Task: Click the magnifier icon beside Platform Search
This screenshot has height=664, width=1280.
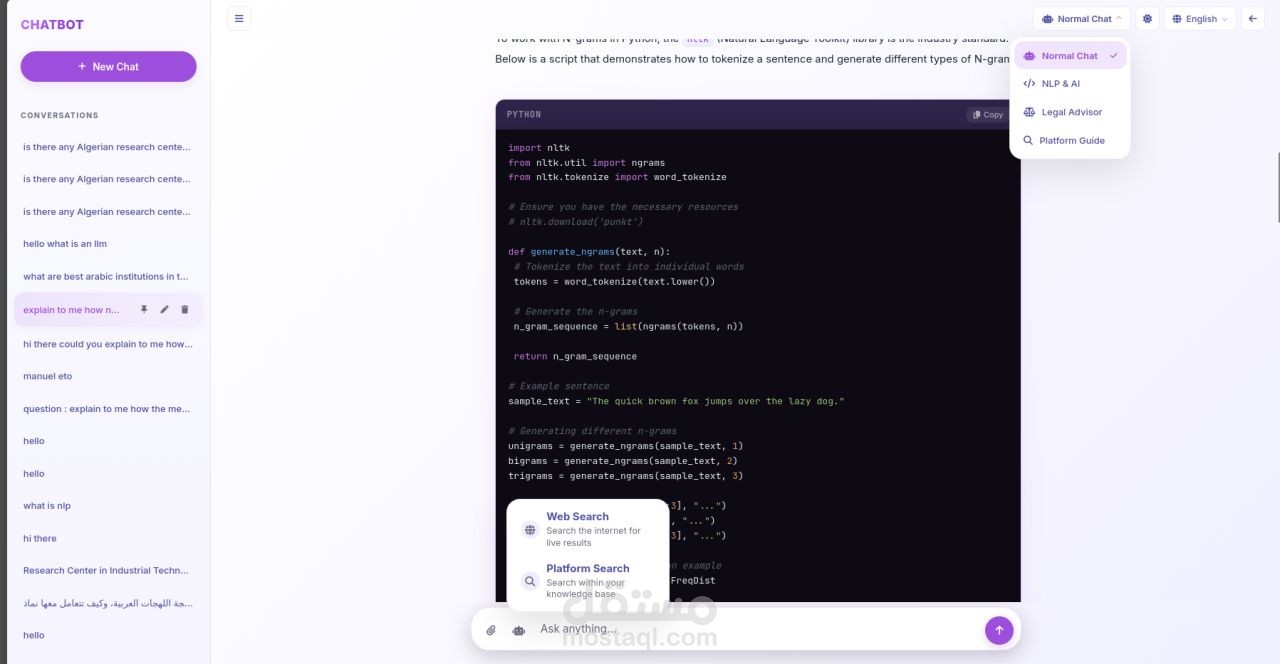Action: pos(530,581)
